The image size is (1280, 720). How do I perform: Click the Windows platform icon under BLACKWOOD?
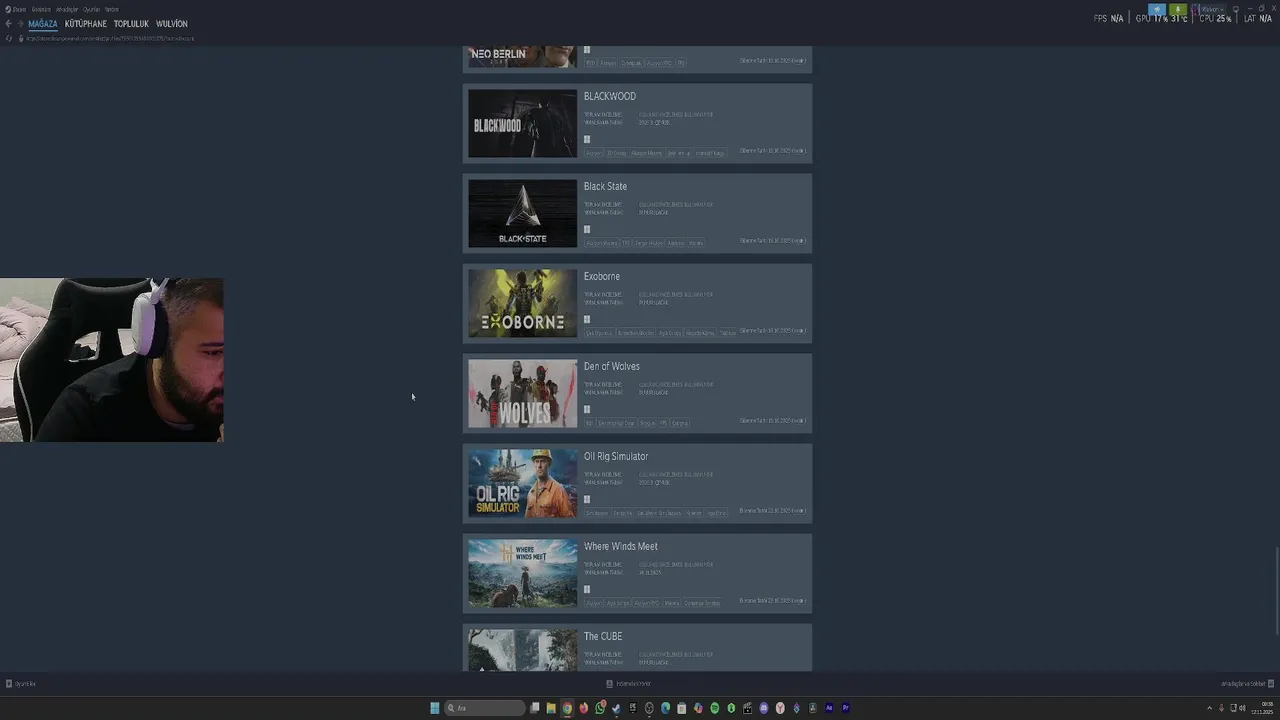pos(587,139)
